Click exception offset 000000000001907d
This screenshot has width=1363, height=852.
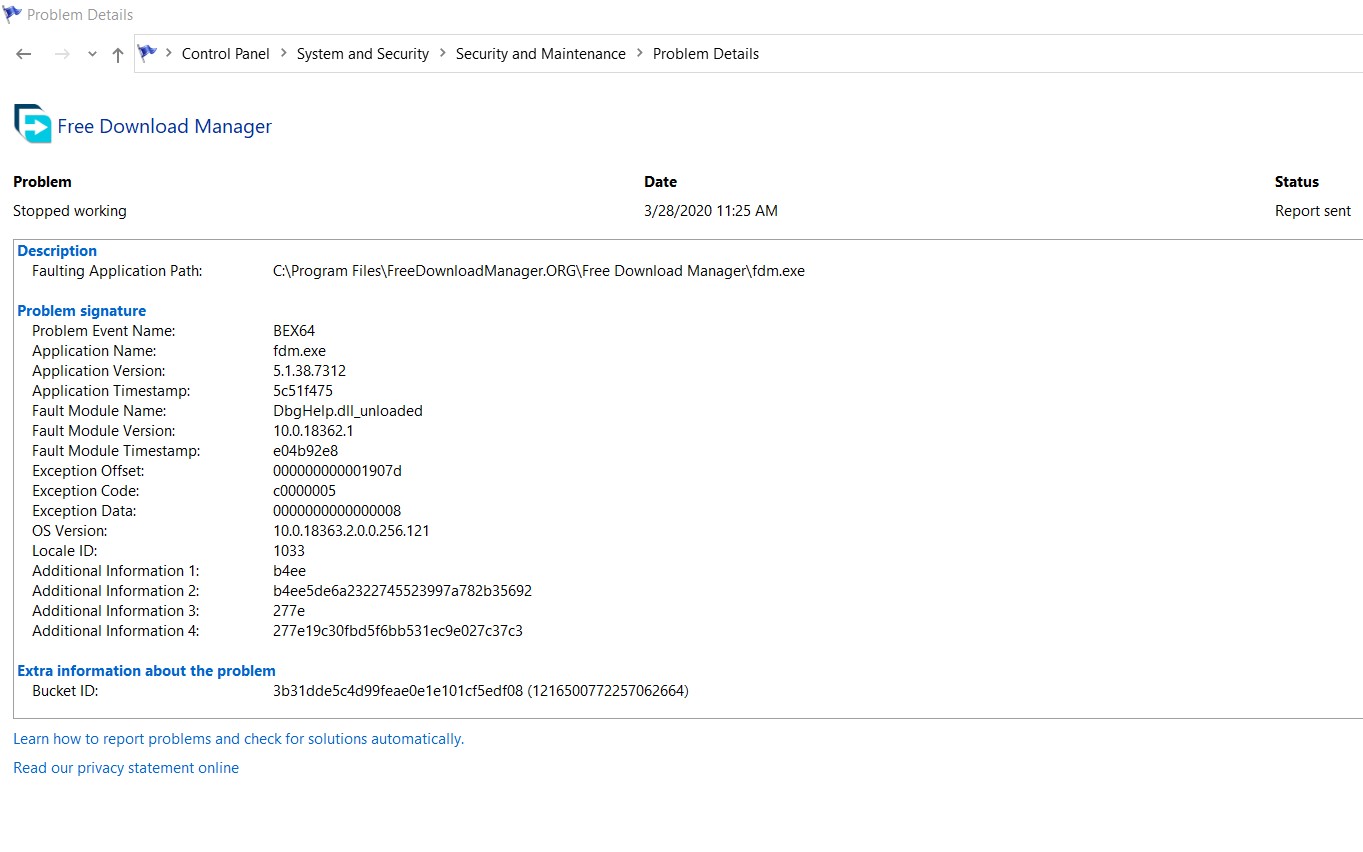[x=337, y=471]
